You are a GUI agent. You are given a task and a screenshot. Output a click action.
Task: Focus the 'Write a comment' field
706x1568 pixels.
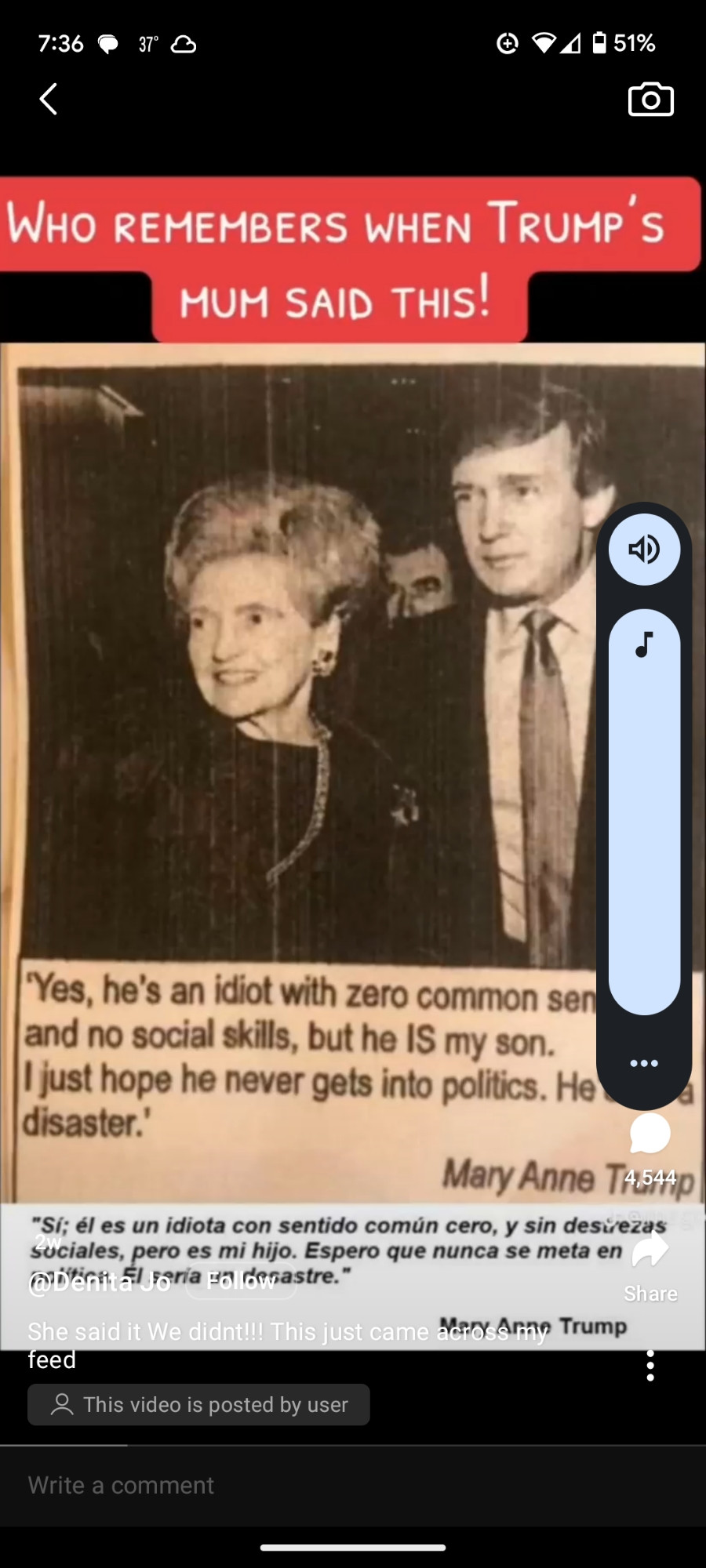[353, 1485]
